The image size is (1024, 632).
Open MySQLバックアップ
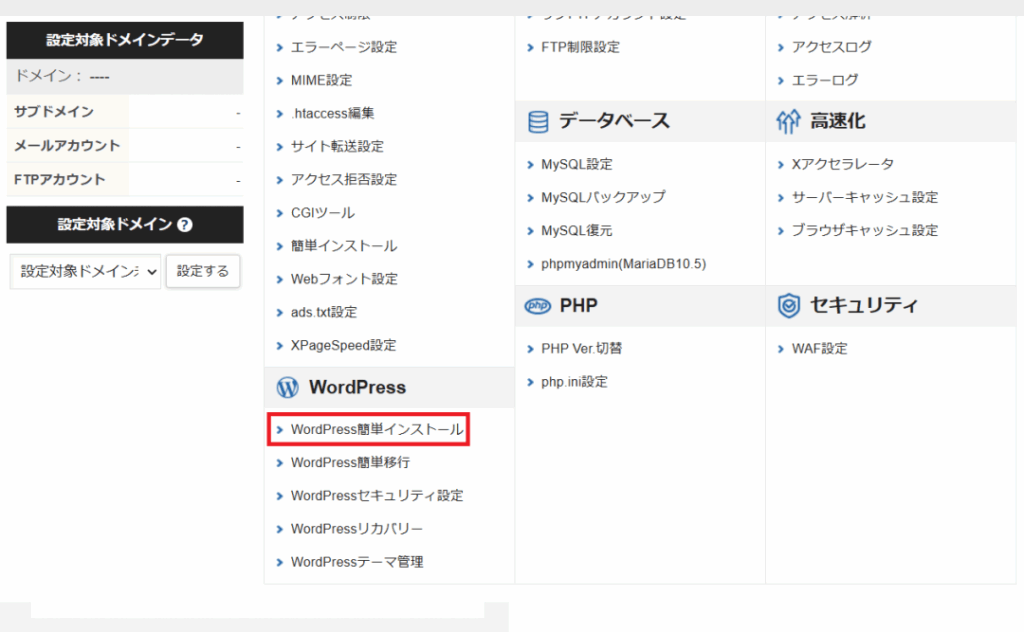point(603,197)
